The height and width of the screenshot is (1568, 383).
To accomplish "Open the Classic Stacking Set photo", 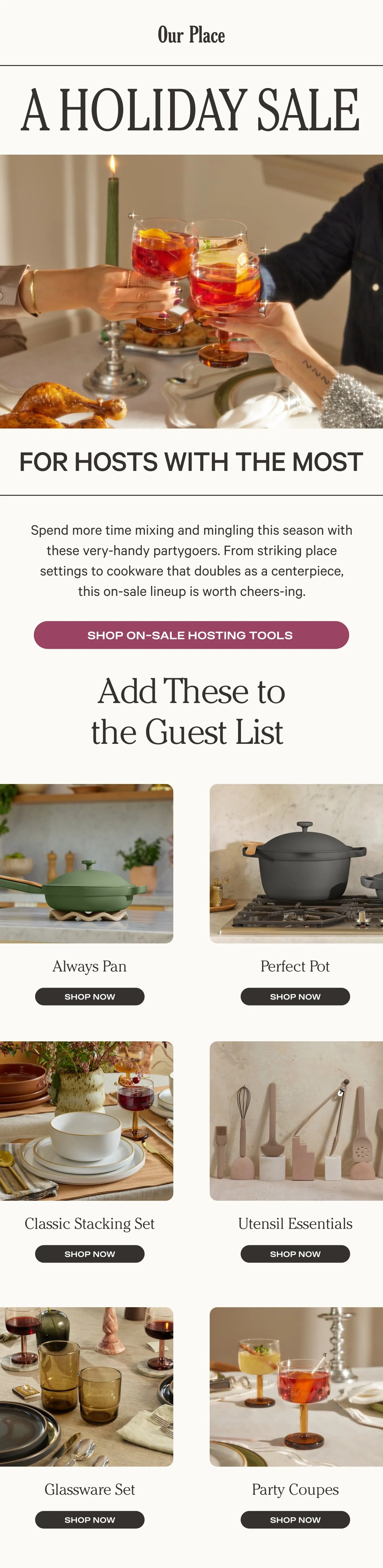I will click(86, 1121).
